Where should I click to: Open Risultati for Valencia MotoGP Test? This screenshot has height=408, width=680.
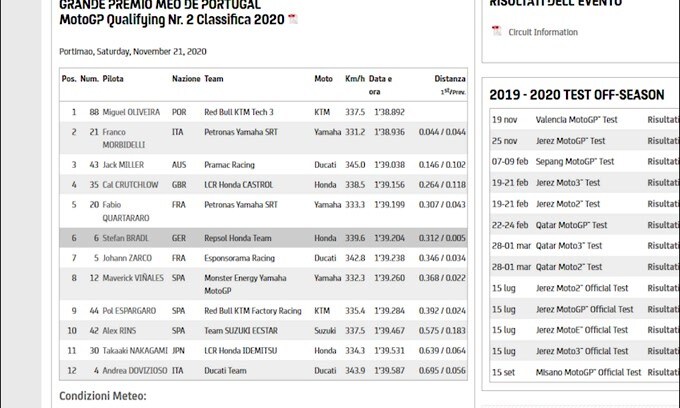pos(663,120)
